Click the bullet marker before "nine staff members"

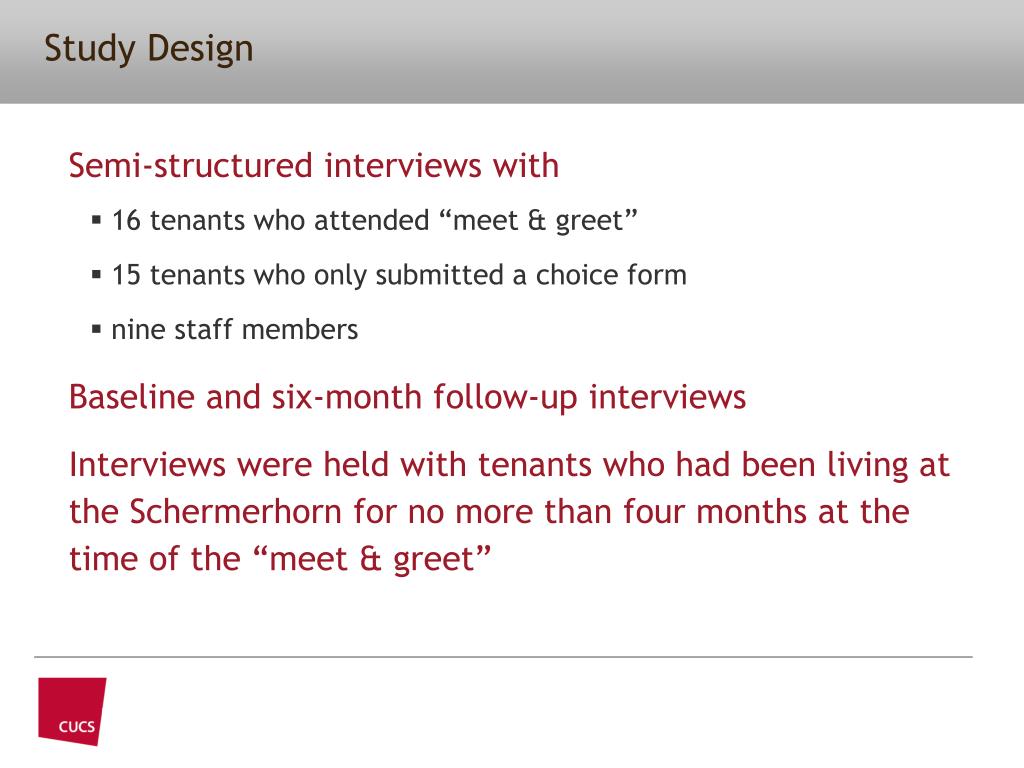point(97,329)
